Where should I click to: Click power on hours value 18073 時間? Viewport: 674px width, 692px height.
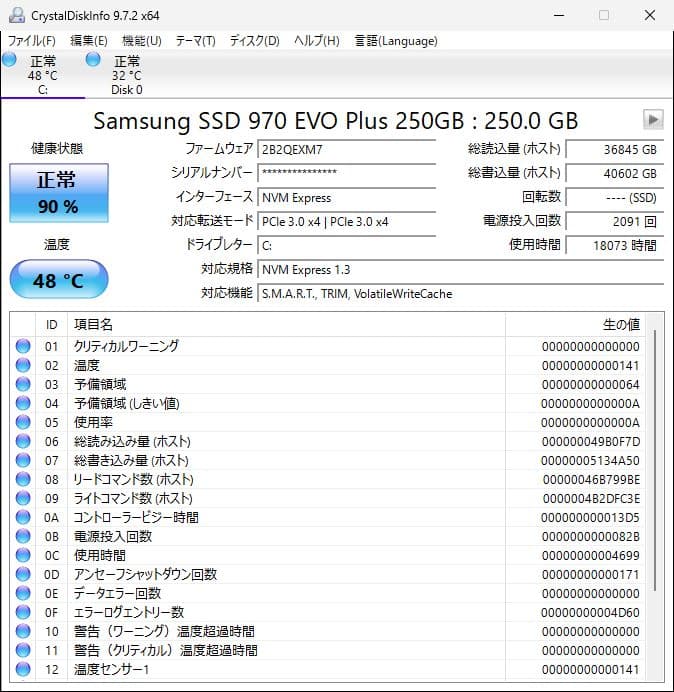[614, 245]
